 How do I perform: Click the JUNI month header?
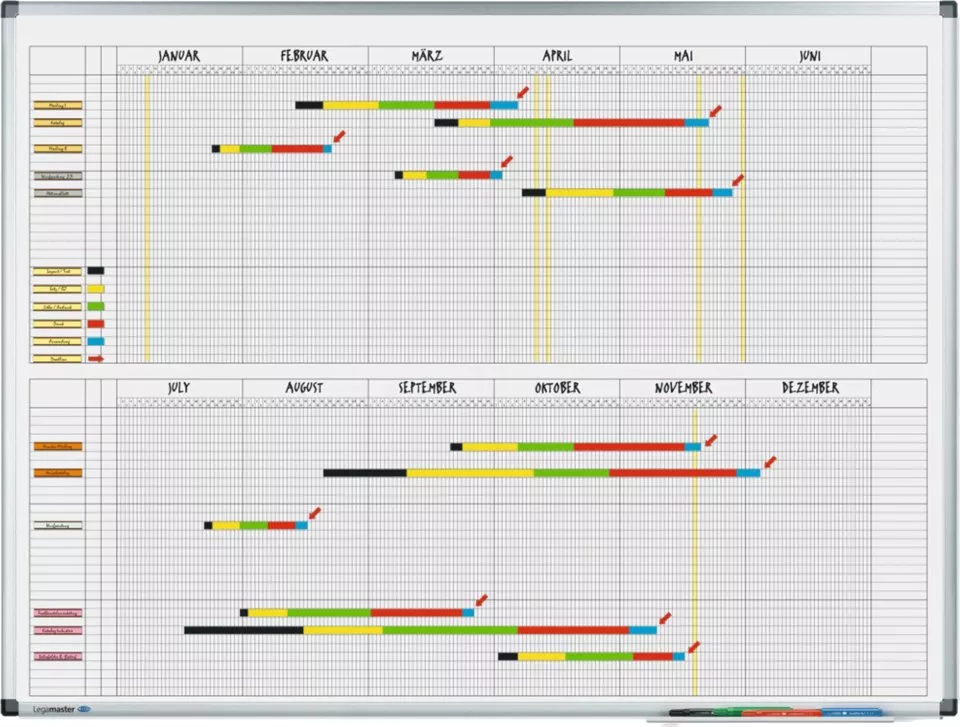coord(808,56)
